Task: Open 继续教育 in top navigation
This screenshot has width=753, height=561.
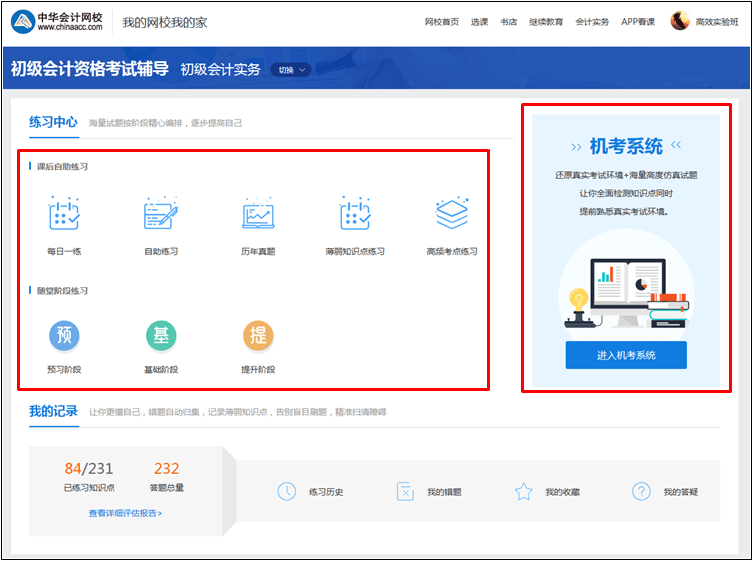Action: [x=546, y=22]
